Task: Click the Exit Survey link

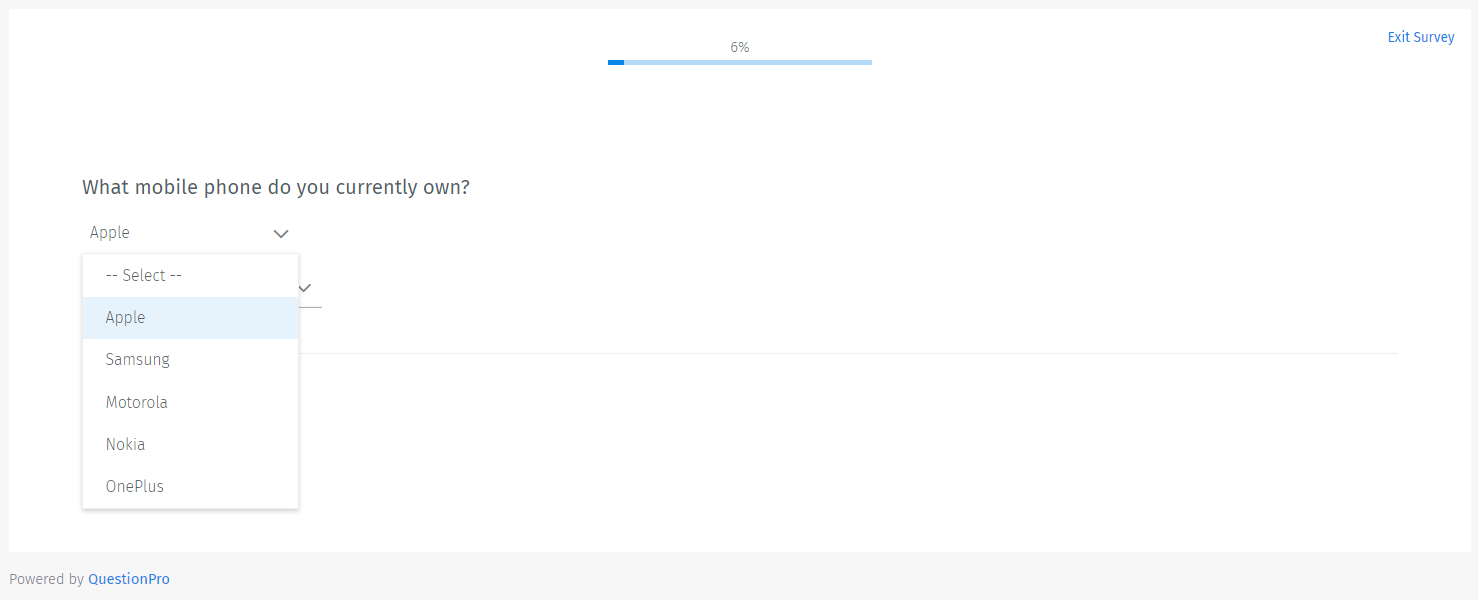Action: click(1420, 37)
